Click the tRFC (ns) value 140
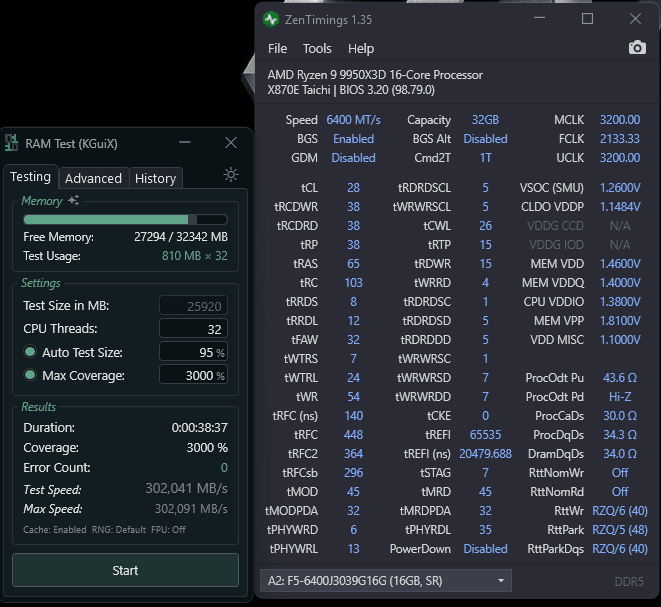The image size is (661, 607). coord(353,416)
